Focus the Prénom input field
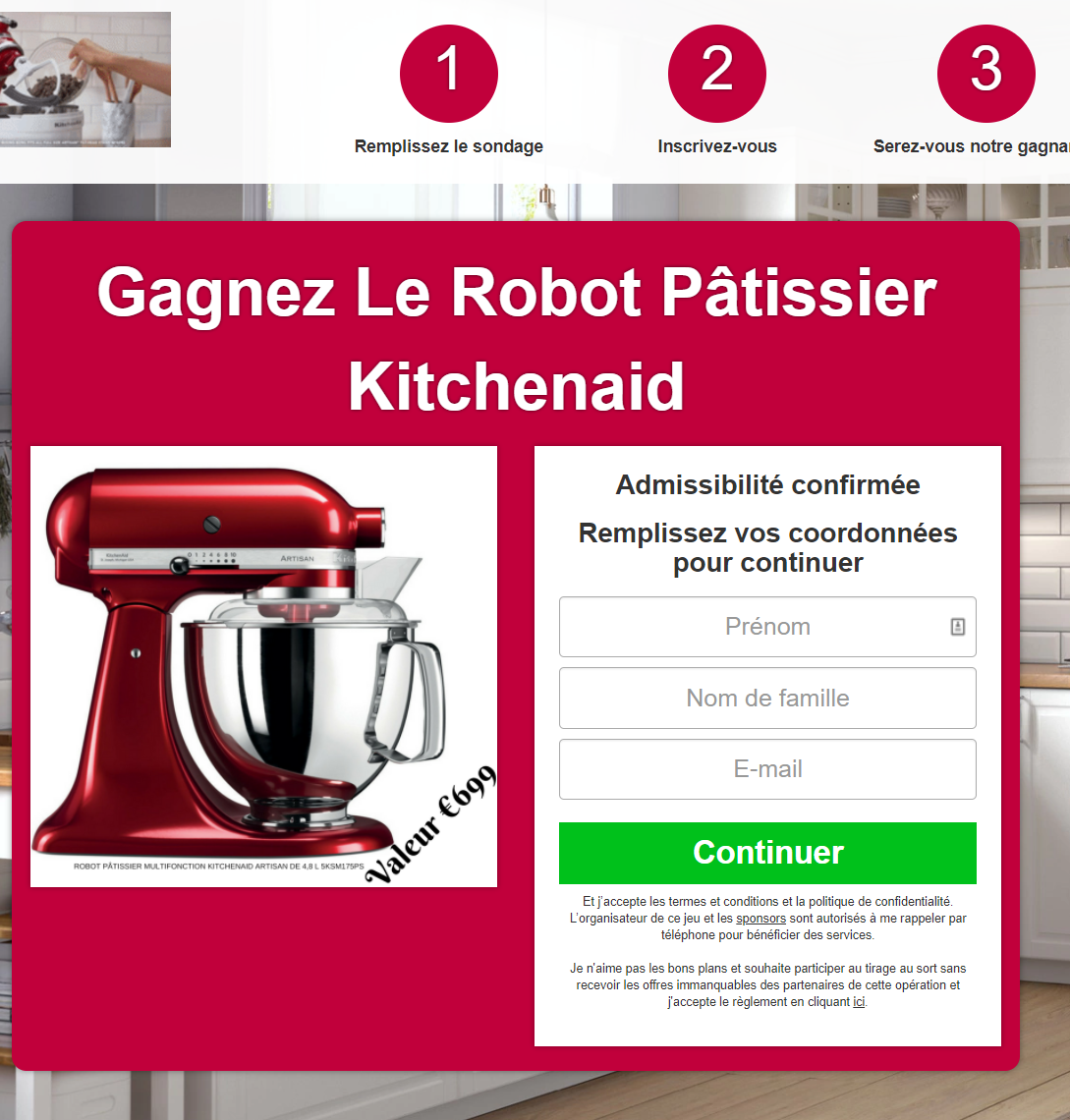 [767, 627]
